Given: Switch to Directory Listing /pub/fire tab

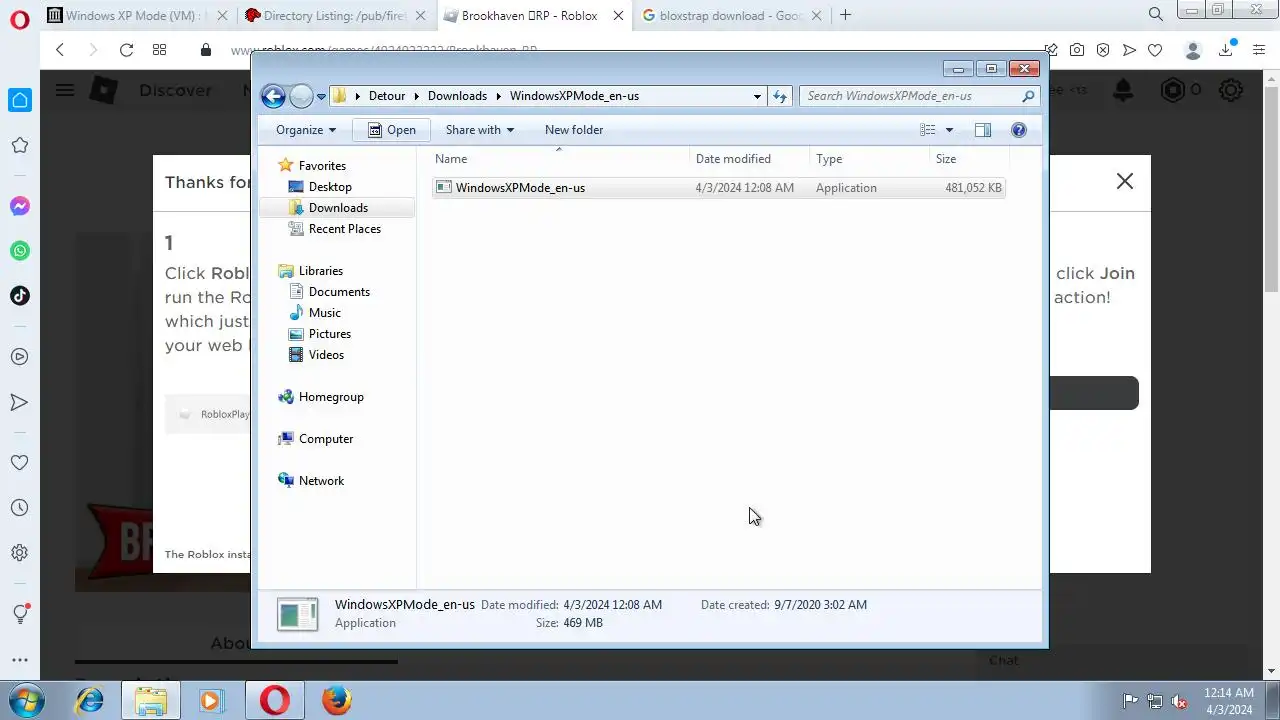Looking at the screenshot, I should tap(335, 15).
